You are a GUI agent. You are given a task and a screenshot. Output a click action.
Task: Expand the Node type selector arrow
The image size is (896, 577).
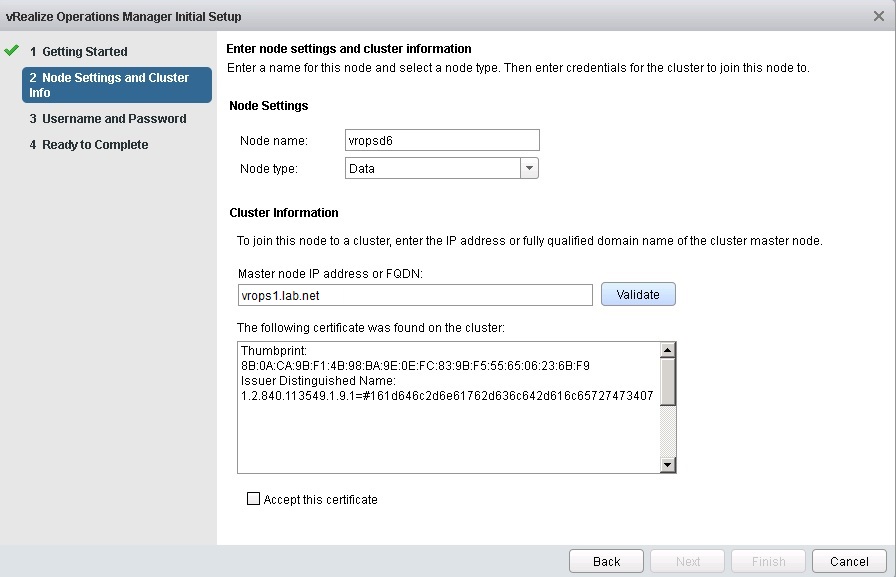[x=530, y=168]
